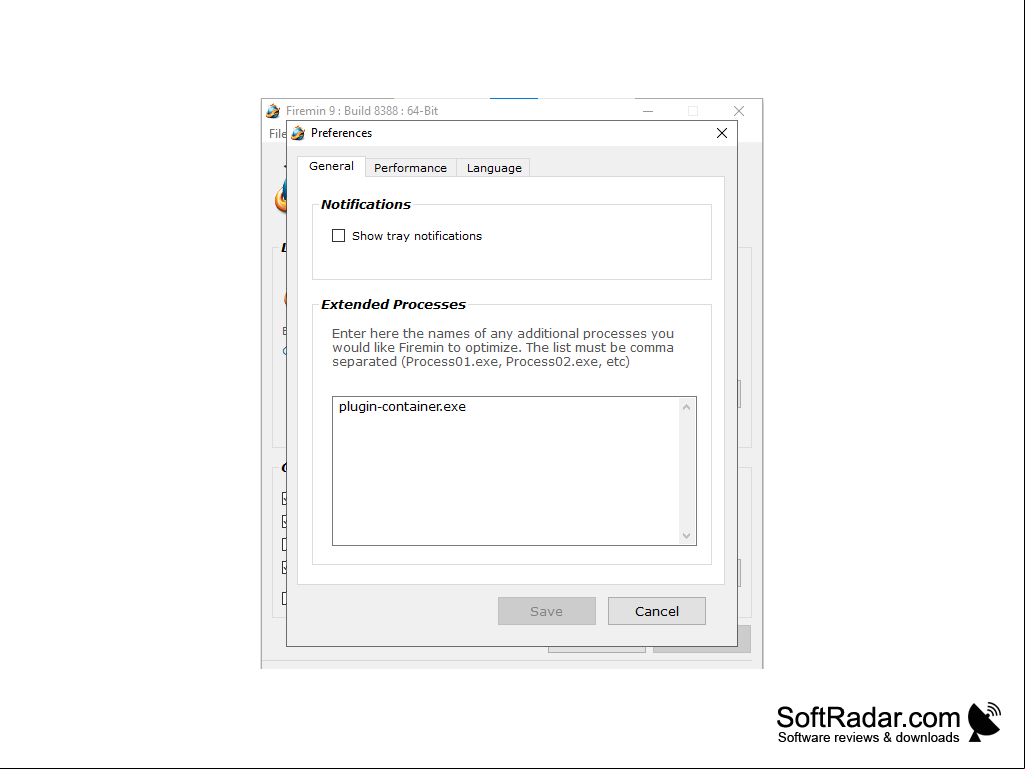Click the plugin-container.exe text entry

click(x=402, y=407)
